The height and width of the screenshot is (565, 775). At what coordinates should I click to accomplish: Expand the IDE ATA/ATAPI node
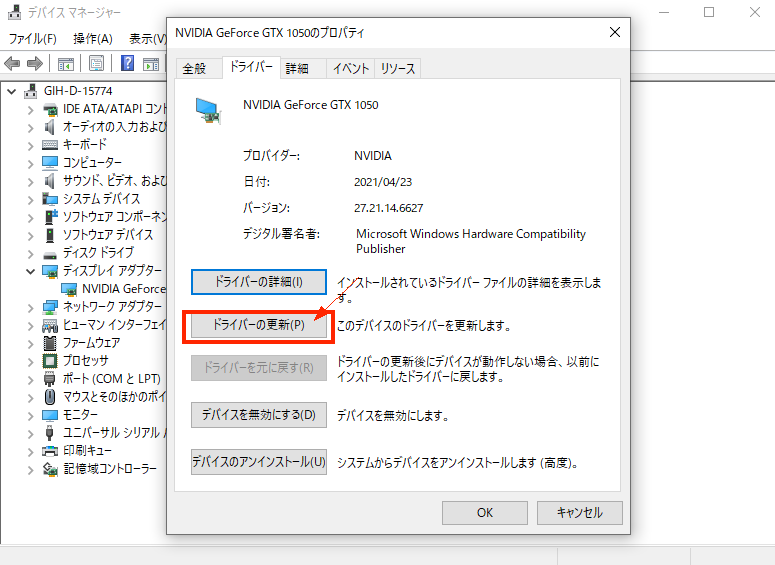31,110
